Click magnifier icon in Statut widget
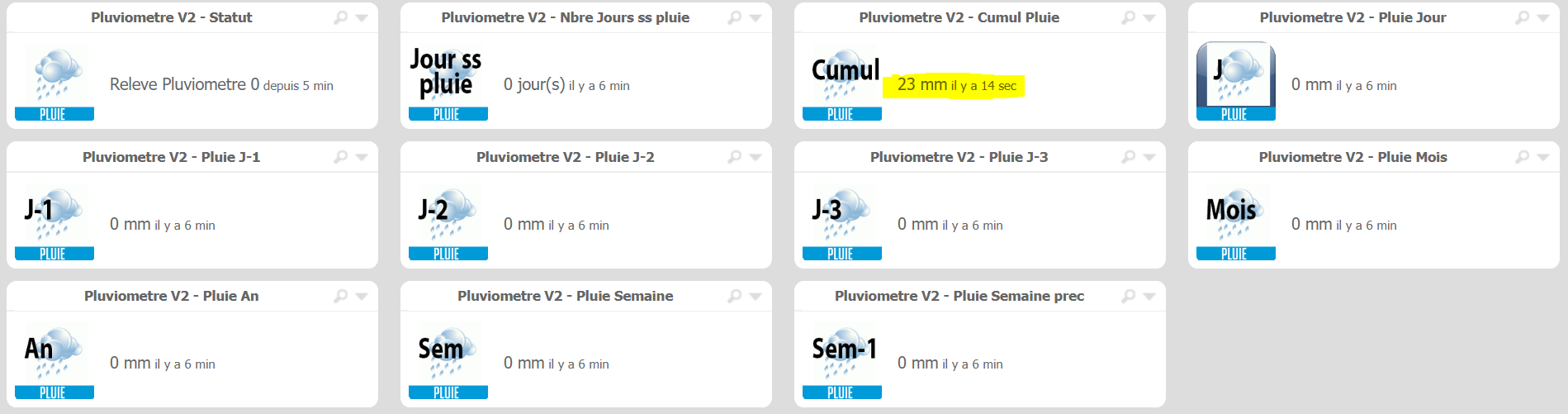 [x=340, y=17]
